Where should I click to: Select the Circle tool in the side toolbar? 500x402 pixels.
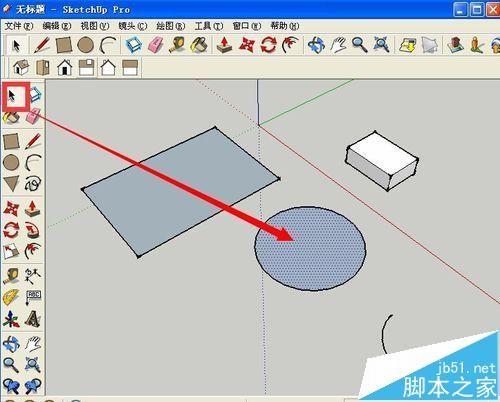[11, 163]
